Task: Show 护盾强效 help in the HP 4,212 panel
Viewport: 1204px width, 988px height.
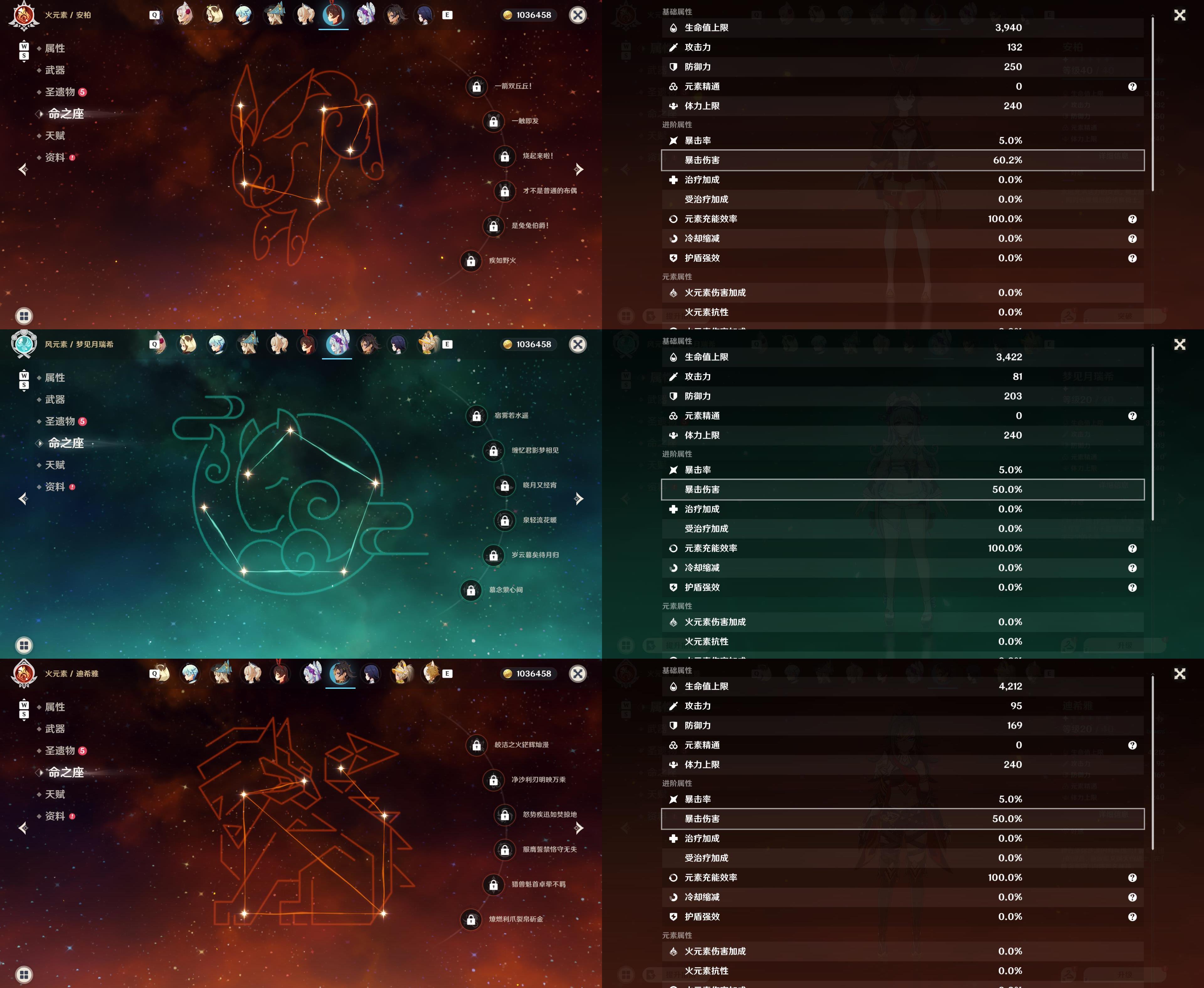Action: click(1132, 917)
